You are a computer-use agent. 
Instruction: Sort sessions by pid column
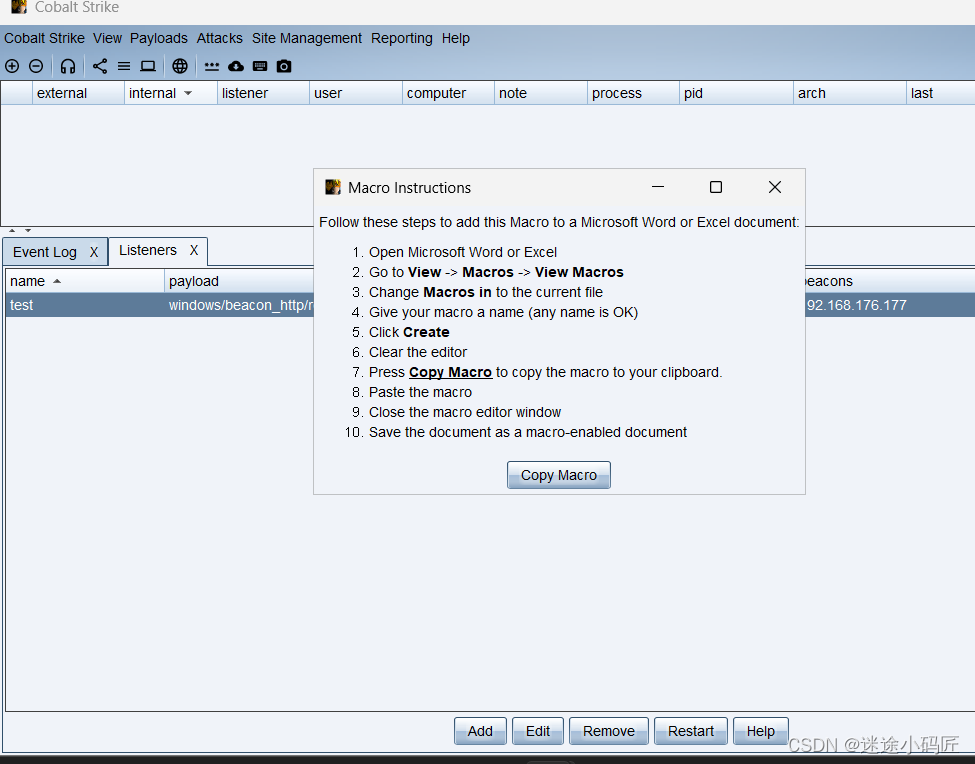[x=736, y=93]
